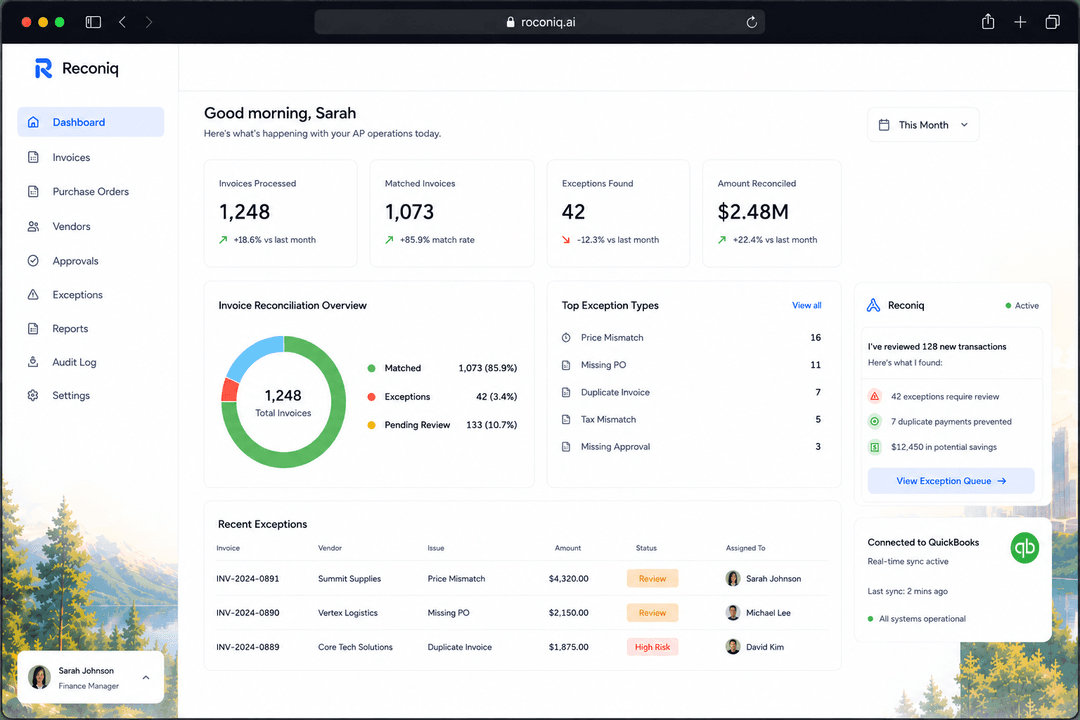Open the This Month date dropdown

(923, 125)
